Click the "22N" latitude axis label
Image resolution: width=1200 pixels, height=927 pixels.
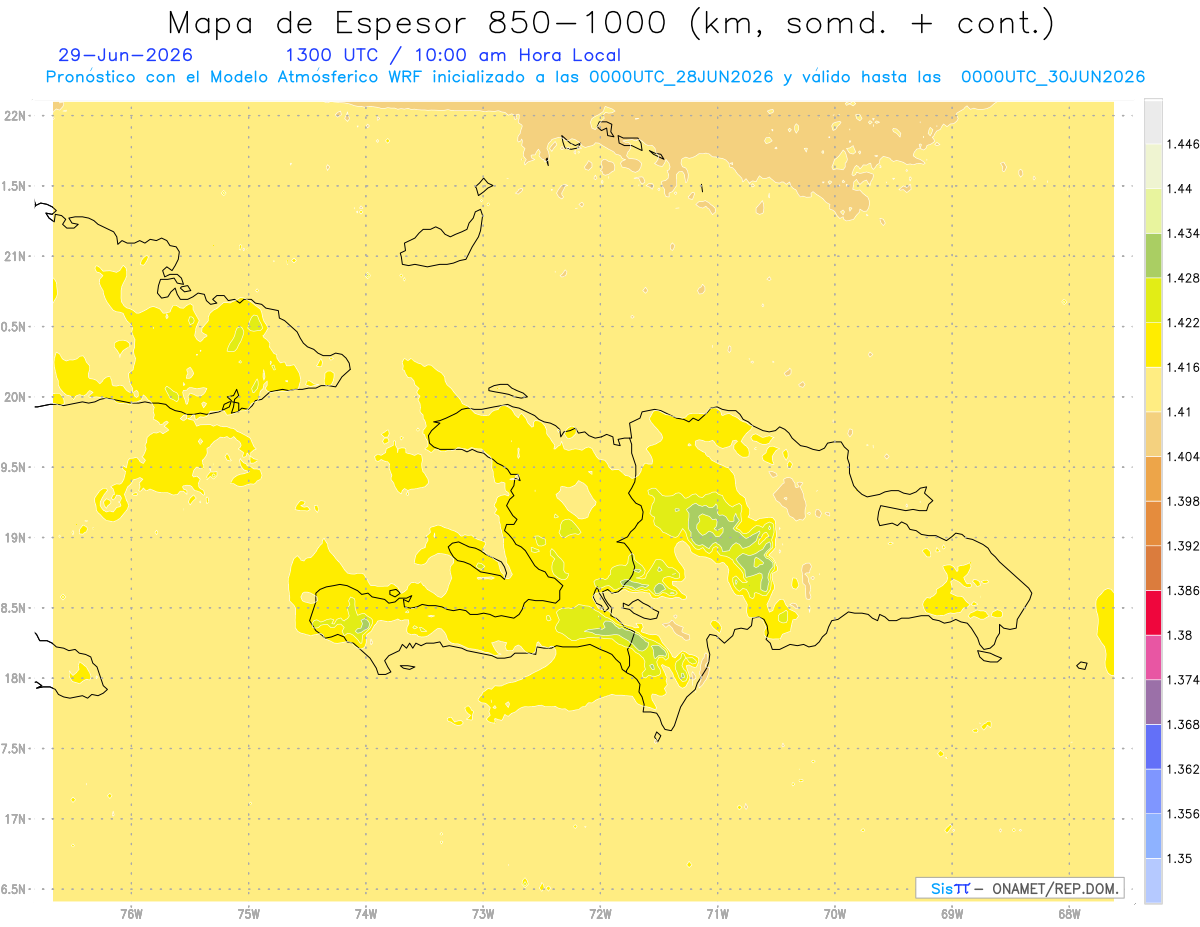point(17,116)
